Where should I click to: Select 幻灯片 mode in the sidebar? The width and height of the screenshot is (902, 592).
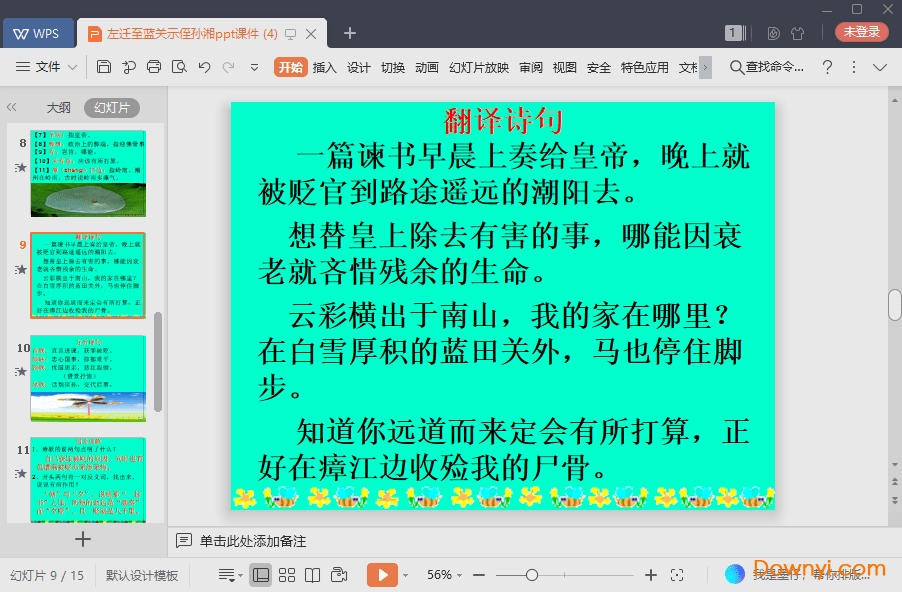pos(111,107)
